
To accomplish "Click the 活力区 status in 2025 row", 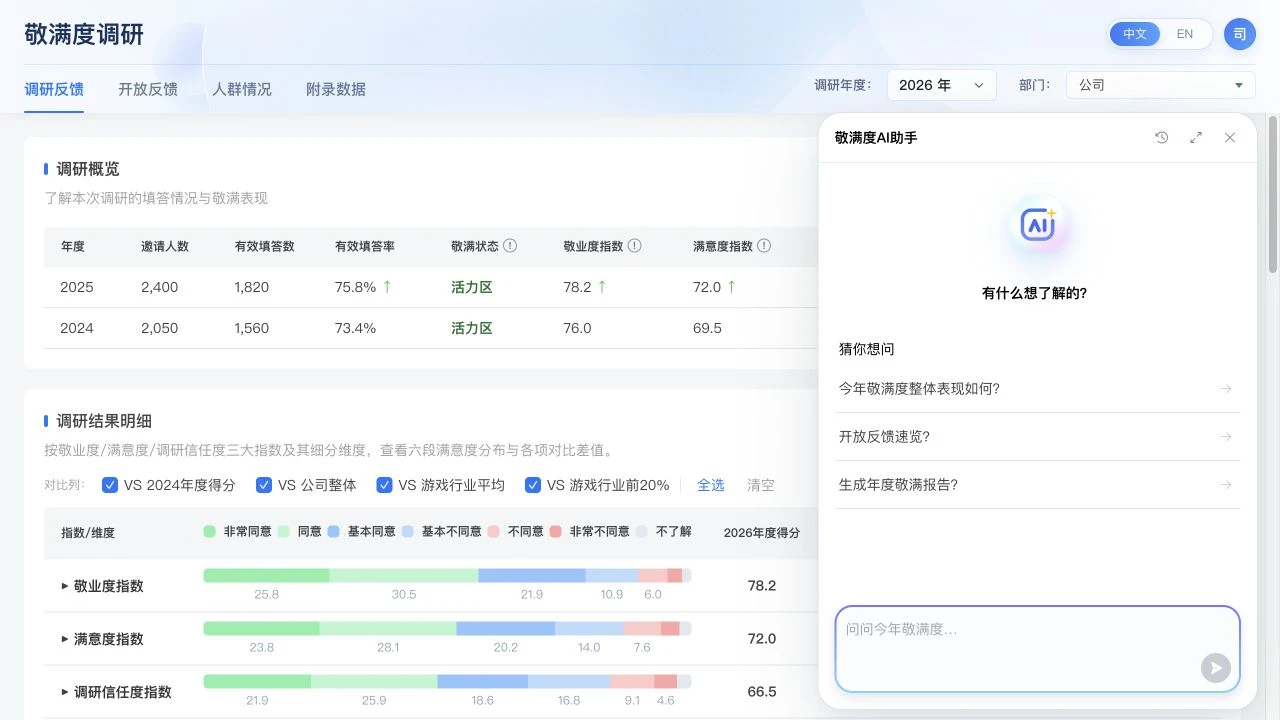I will (x=472, y=287).
